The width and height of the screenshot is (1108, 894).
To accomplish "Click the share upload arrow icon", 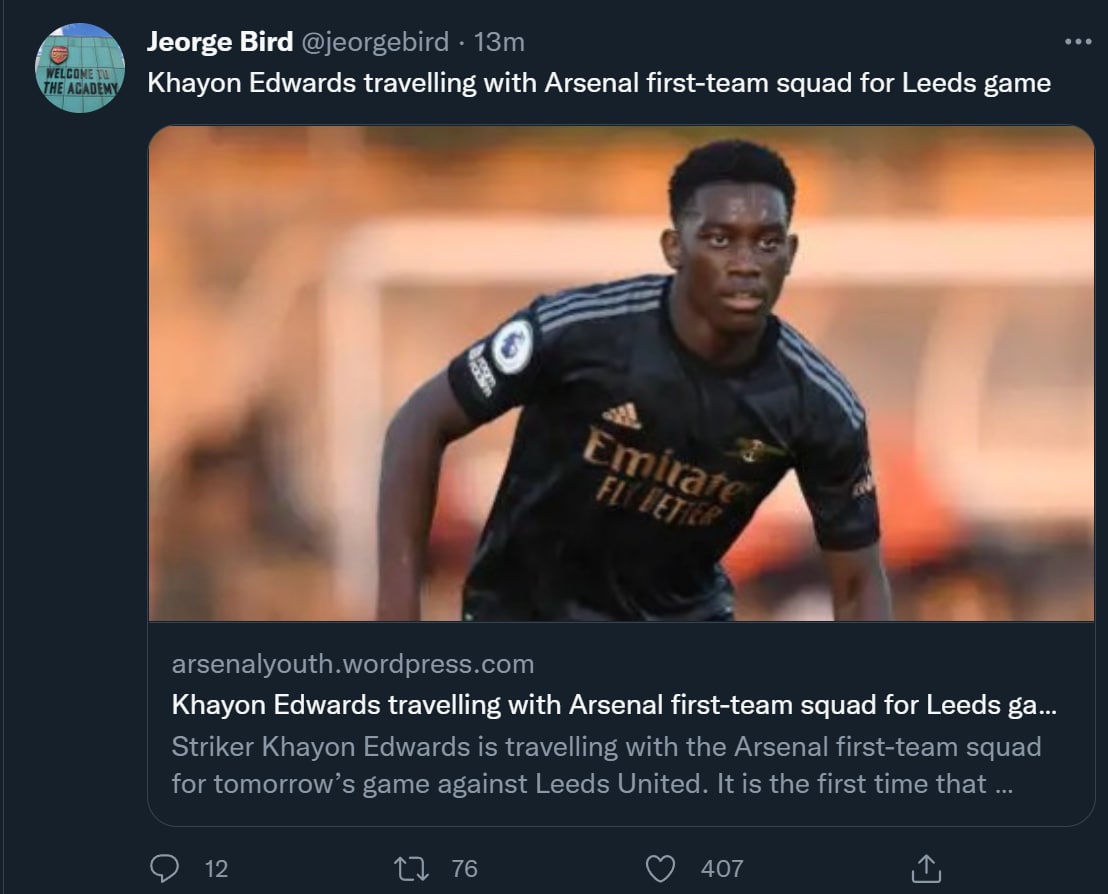I will (x=926, y=868).
